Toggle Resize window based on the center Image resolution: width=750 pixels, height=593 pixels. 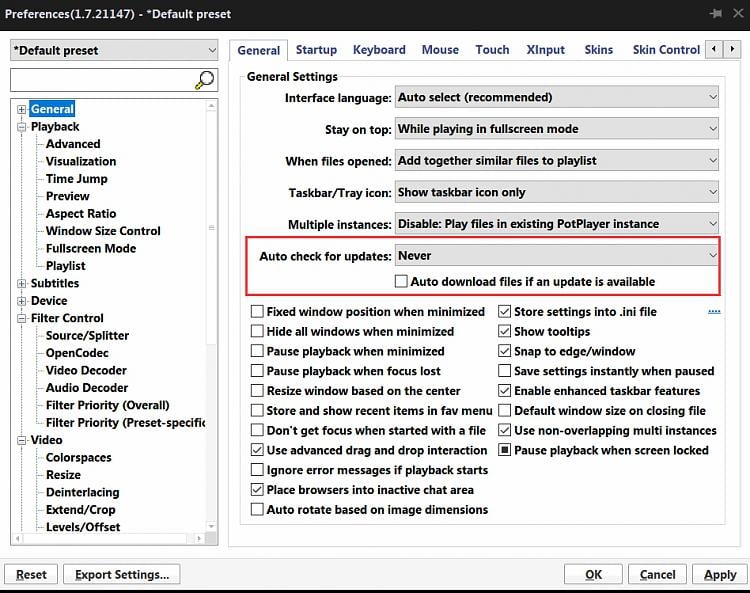point(257,391)
